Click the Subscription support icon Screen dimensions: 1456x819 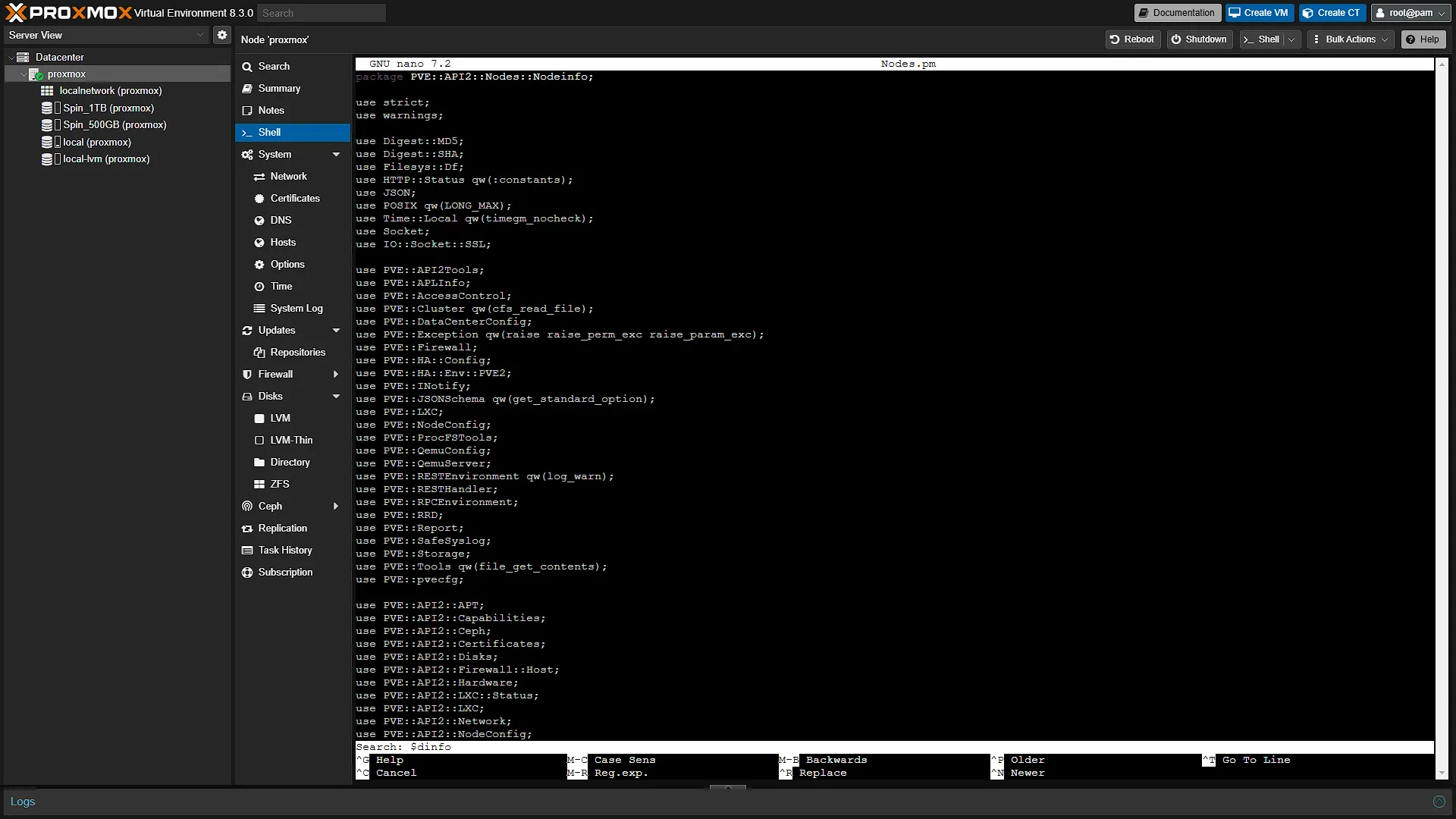247,573
